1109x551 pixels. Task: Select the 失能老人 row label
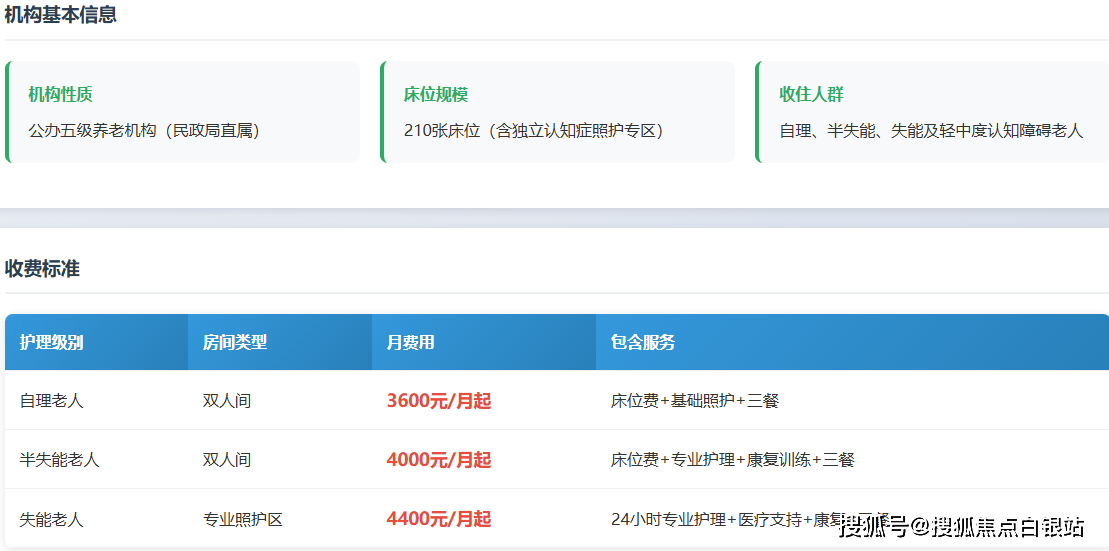click(x=52, y=520)
